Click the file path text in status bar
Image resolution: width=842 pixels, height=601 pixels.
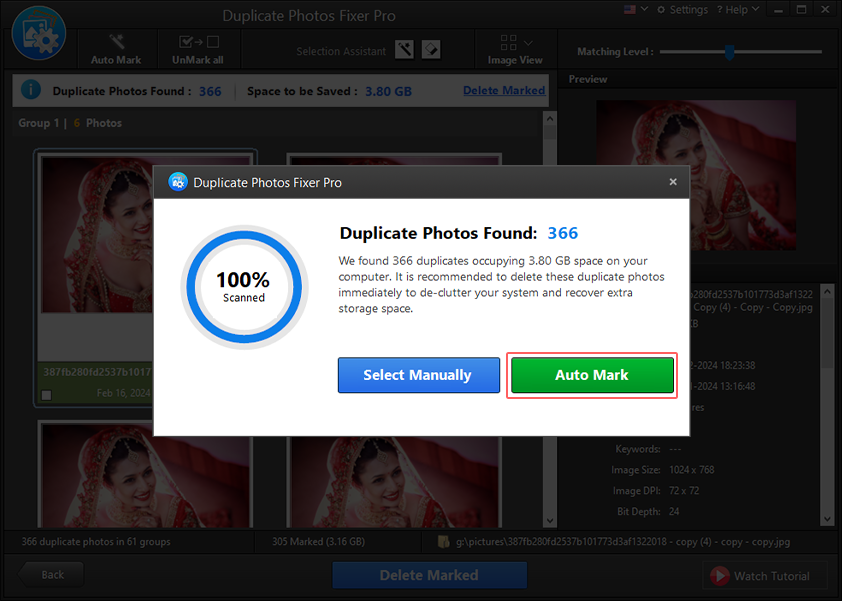[623, 542]
